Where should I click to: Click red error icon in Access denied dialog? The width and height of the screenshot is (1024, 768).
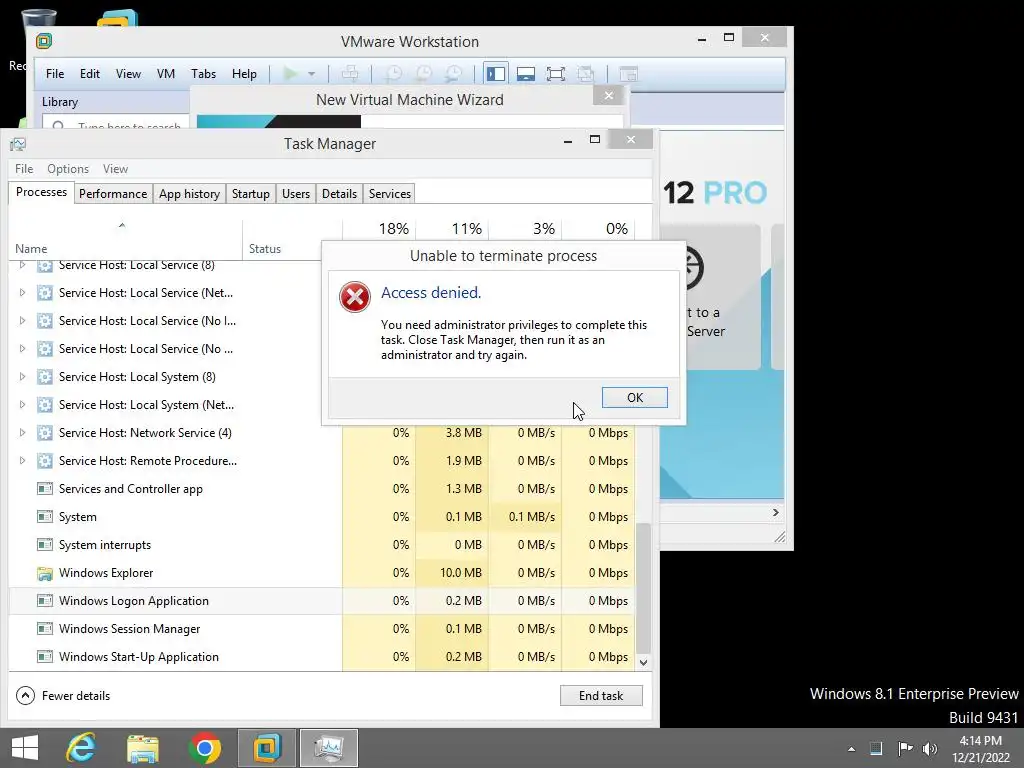point(355,297)
